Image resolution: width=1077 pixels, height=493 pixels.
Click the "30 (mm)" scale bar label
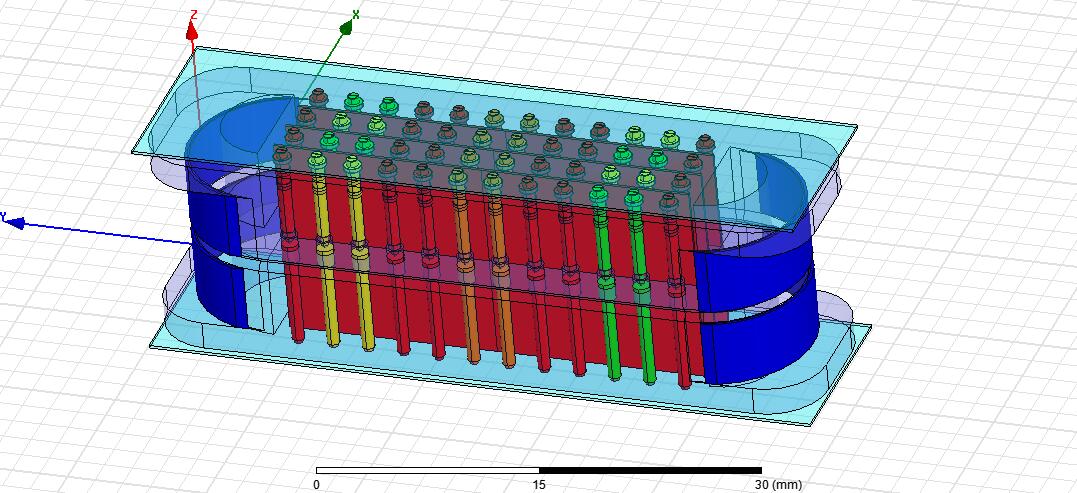tap(778, 485)
